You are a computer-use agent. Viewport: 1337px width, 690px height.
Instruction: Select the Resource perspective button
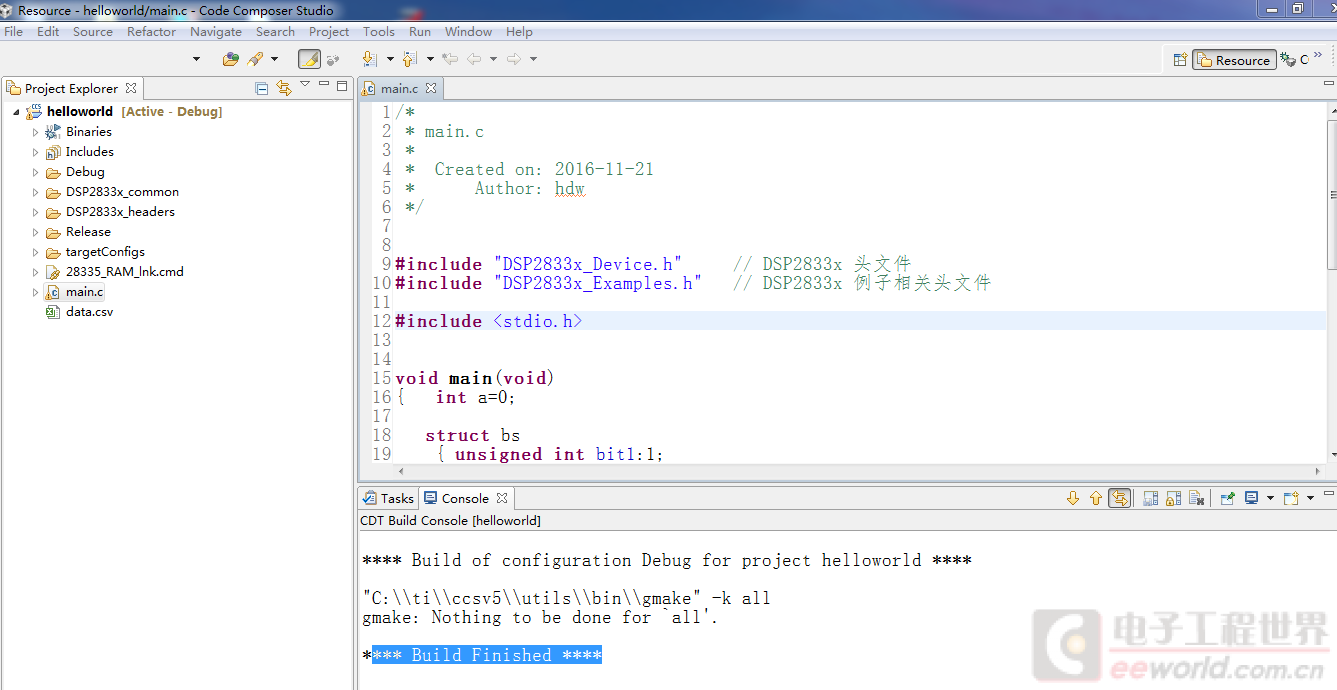(1234, 60)
